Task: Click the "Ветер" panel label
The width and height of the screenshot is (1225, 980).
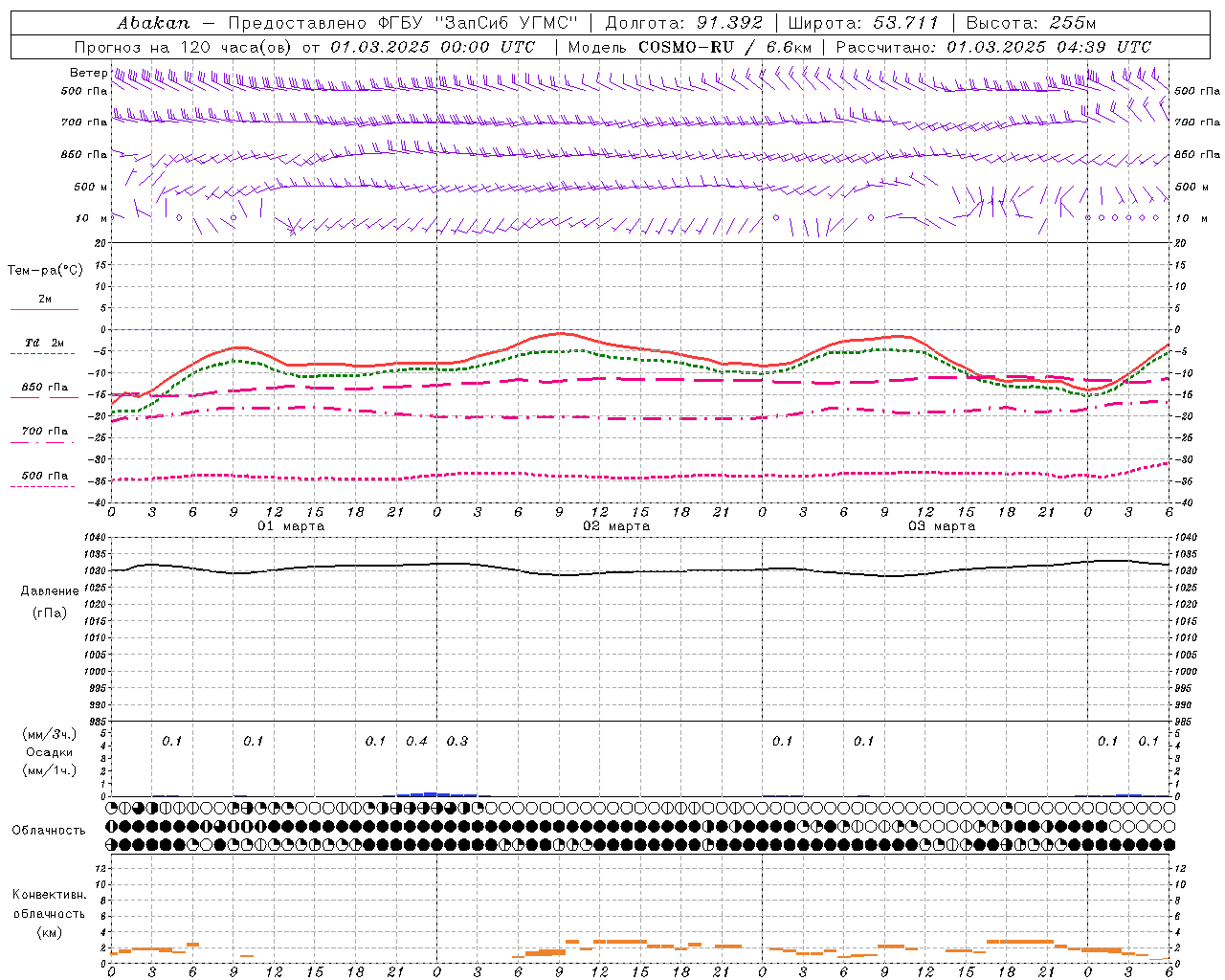Action: (x=89, y=73)
